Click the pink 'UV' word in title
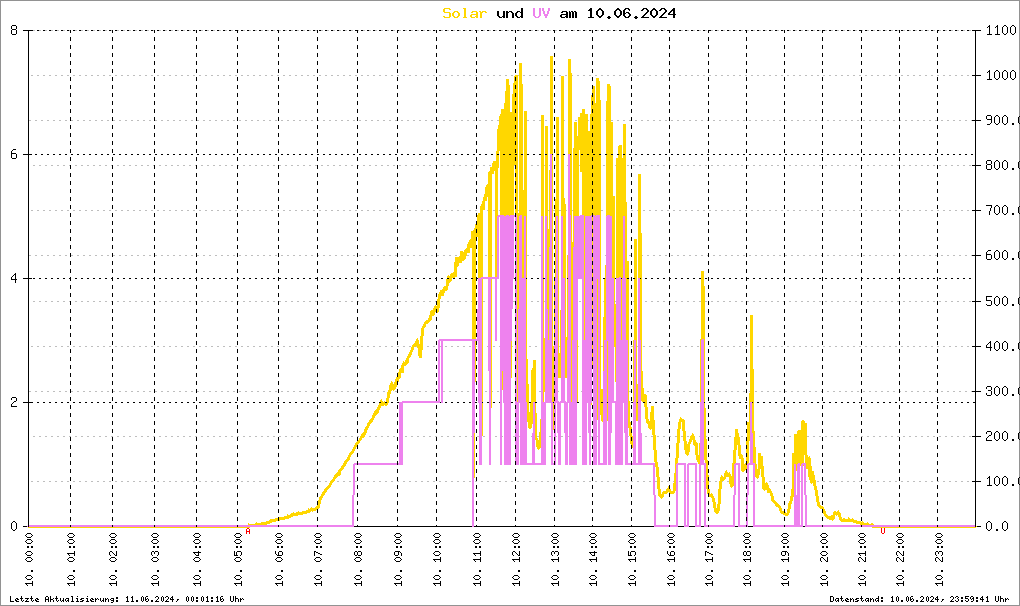This screenshot has width=1020, height=606. [x=541, y=14]
